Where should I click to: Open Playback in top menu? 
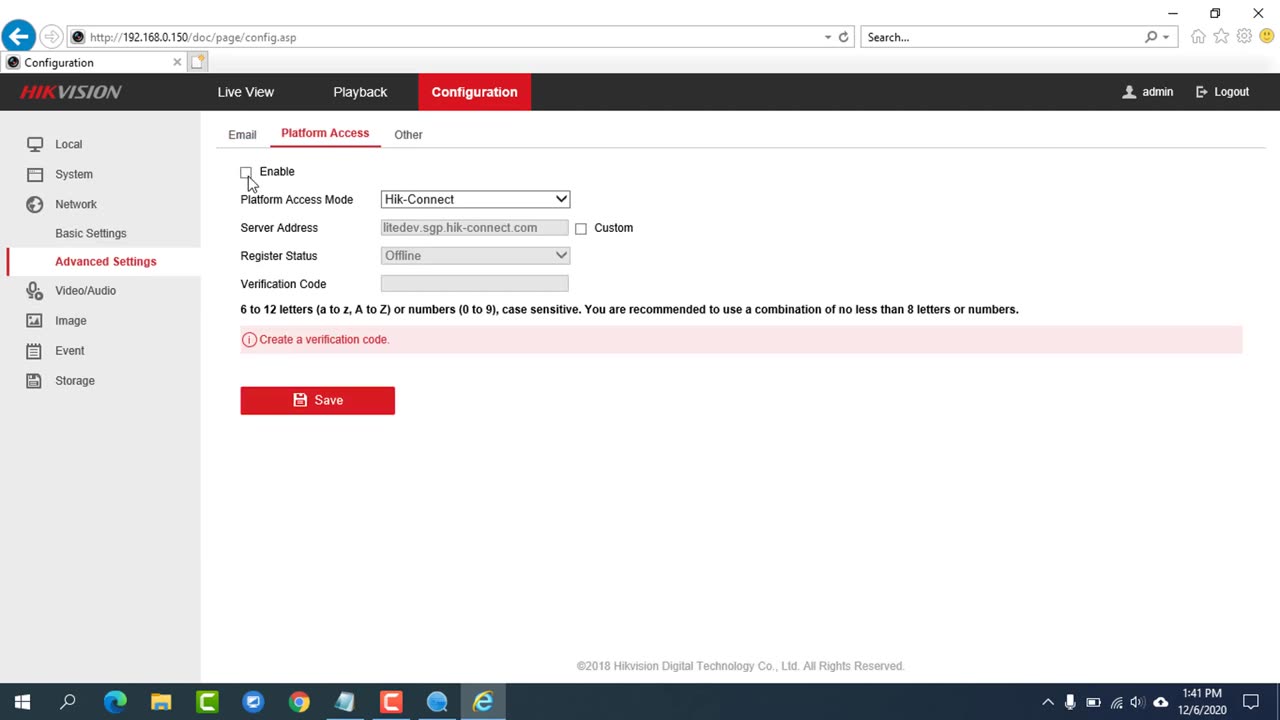point(360,92)
